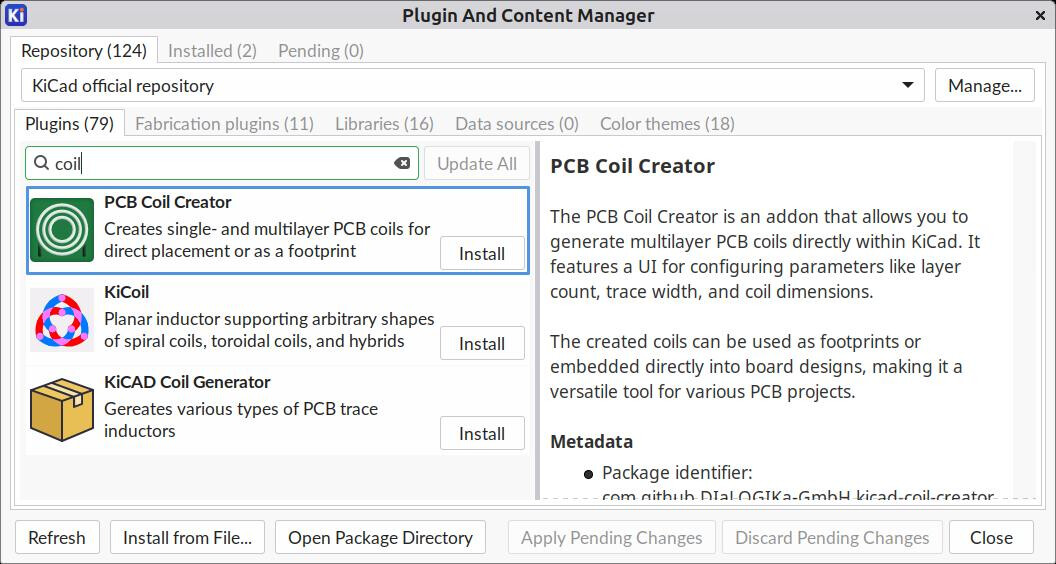
Task: Install the PCB Coil Creator plugin
Action: [482, 253]
